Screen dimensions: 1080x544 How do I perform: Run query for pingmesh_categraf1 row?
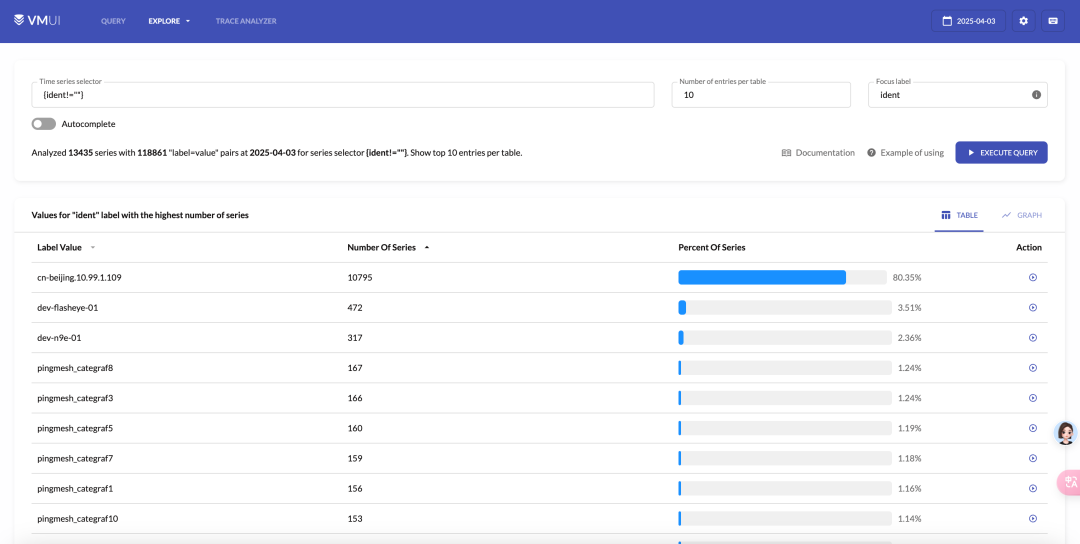[x=1032, y=488]
